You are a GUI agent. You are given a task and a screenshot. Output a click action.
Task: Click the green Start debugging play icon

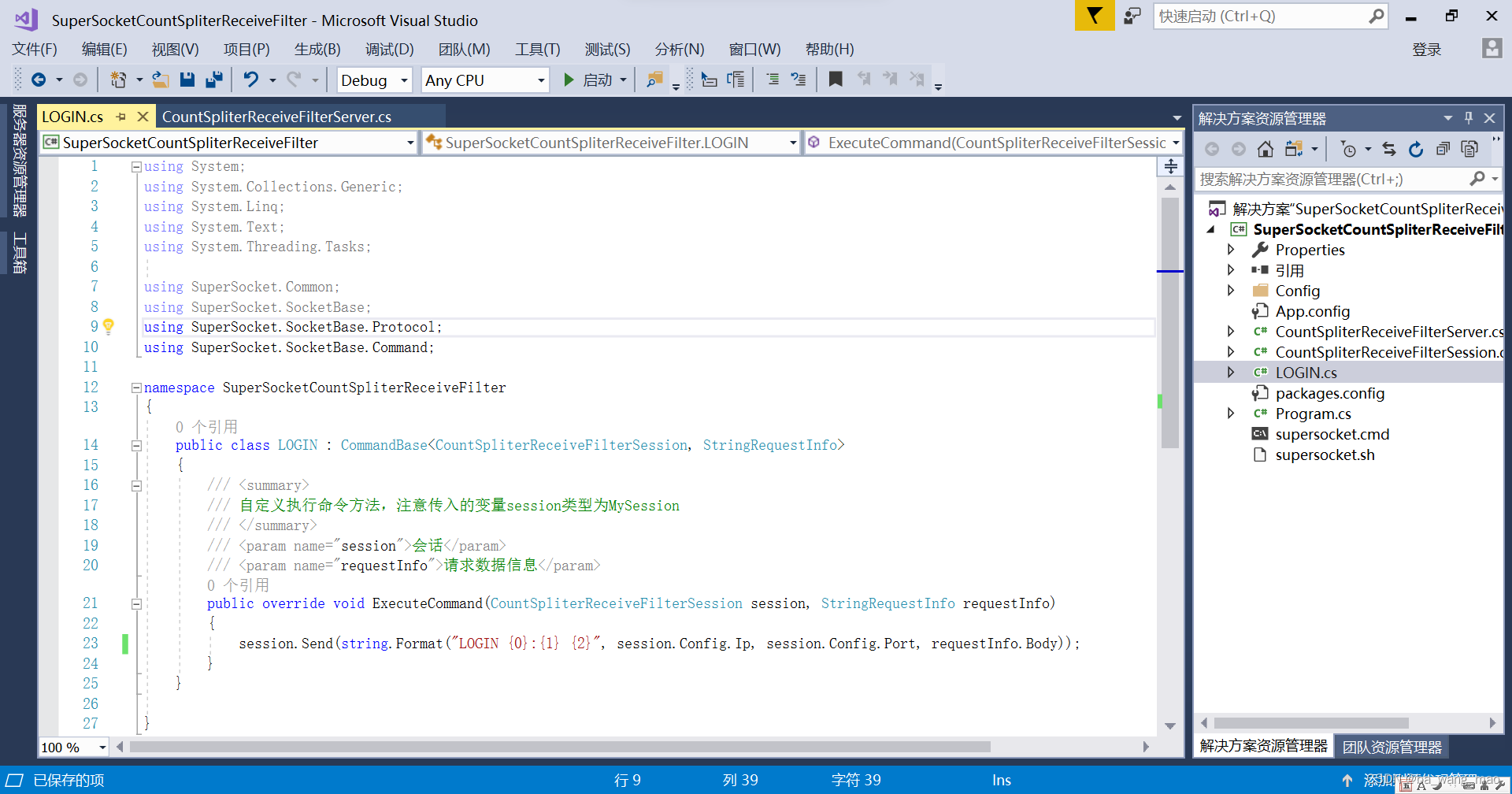(569, 80)
